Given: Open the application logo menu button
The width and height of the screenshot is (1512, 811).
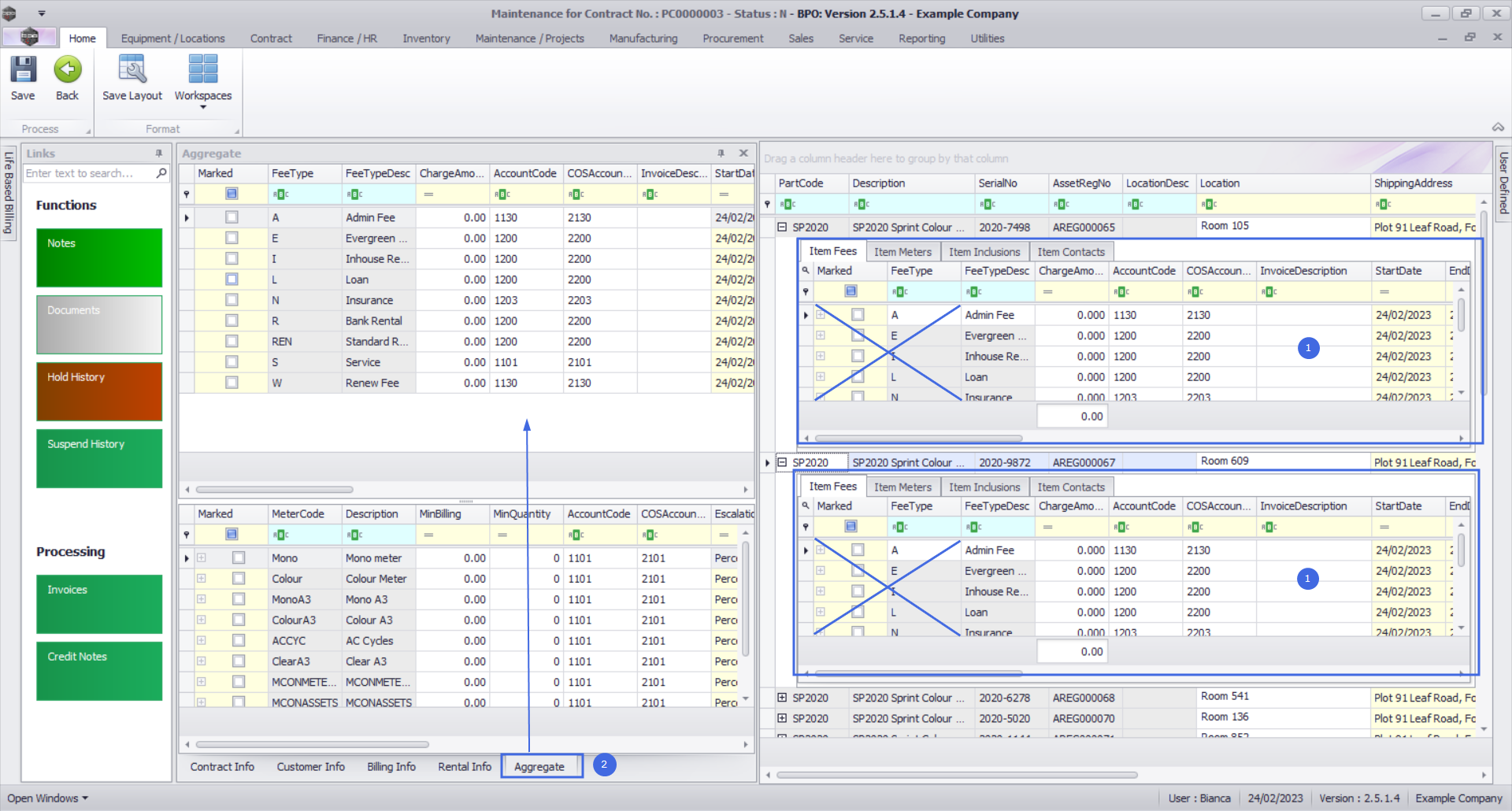Looking at the screenshot, I should pyautogui.click(x=30, y=37).
